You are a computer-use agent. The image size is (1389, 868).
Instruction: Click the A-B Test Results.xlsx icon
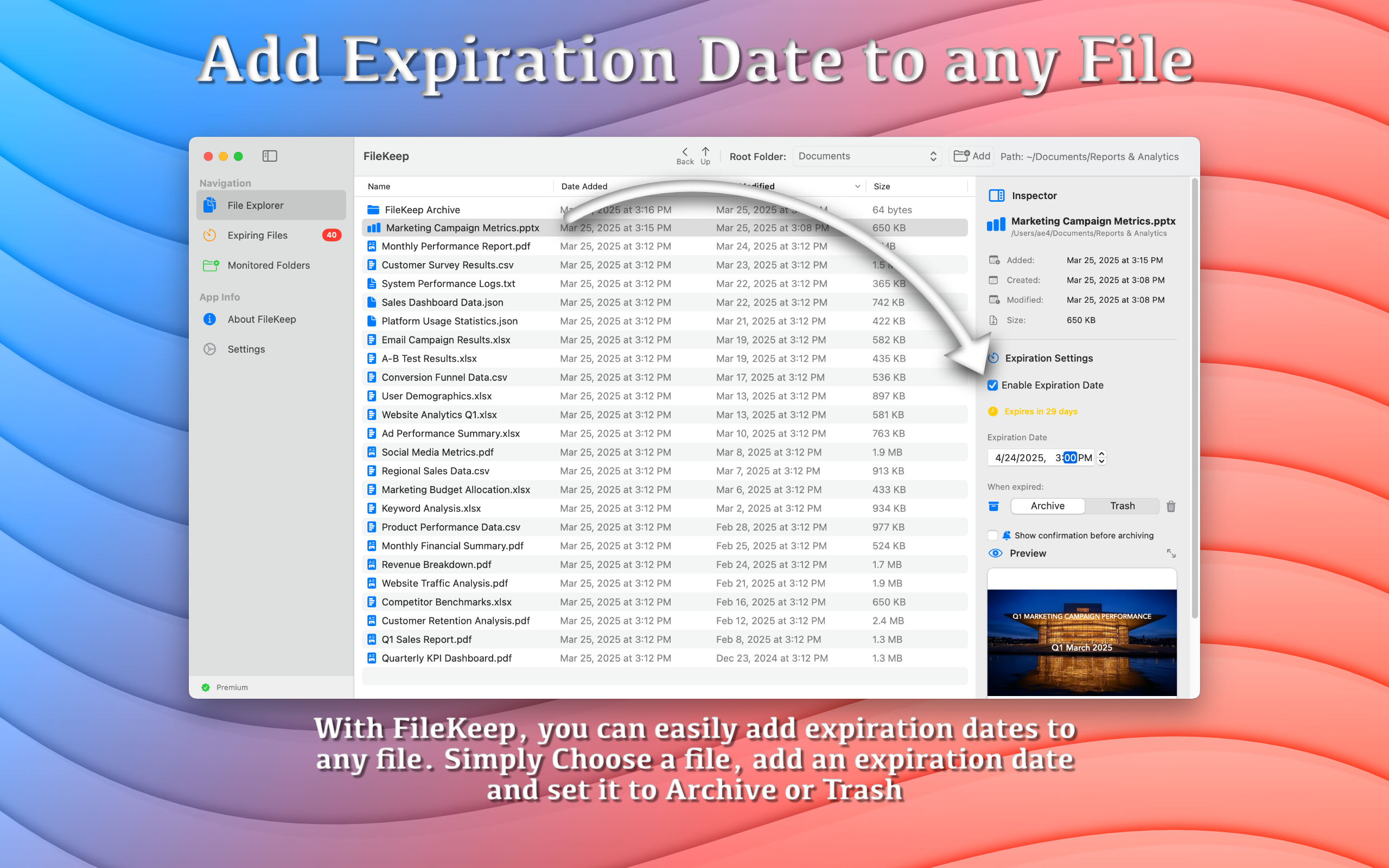pyautogui.click(x=372, y=358)
